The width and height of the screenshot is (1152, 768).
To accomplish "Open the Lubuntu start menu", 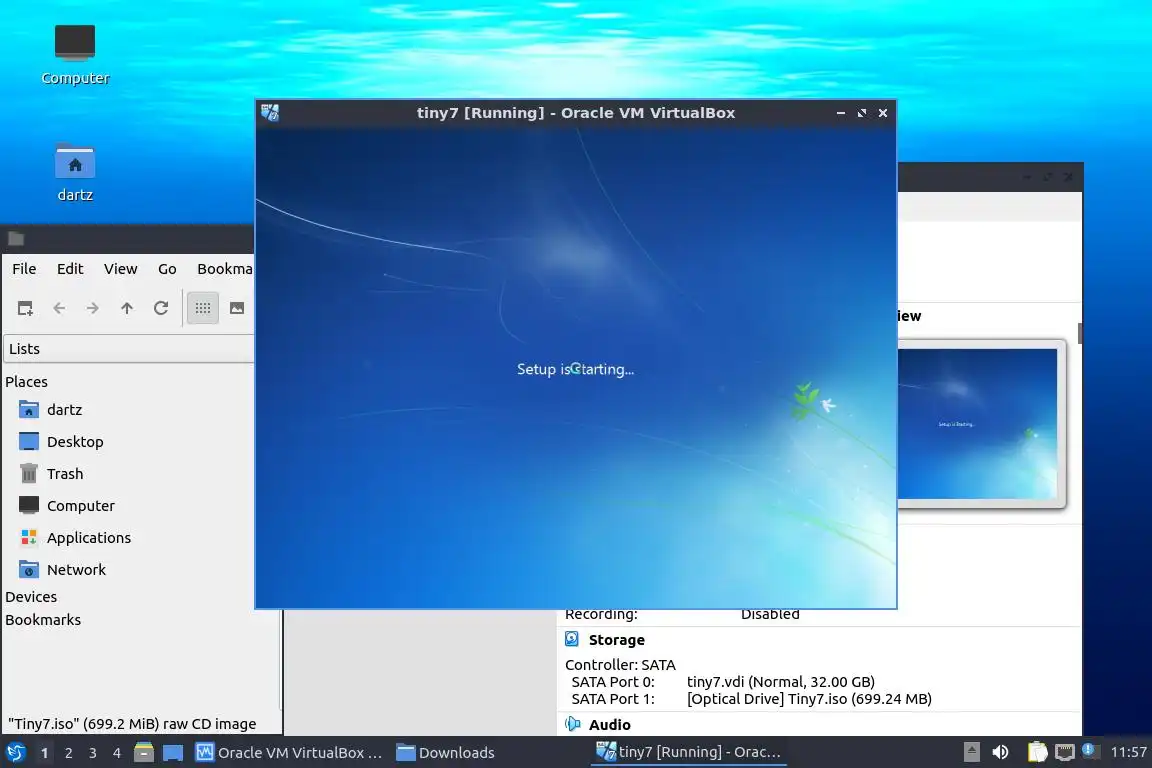I will [16, 753].
